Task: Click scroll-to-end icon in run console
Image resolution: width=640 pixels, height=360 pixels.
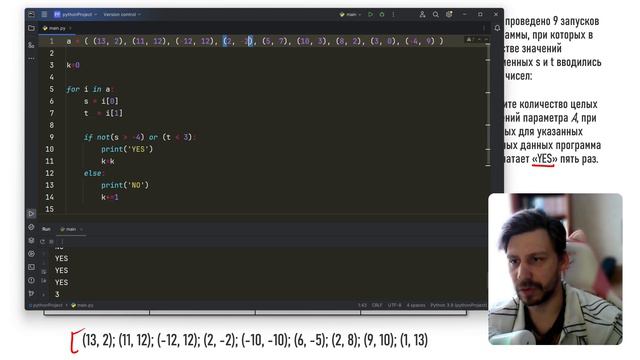Action: point(44,281)
